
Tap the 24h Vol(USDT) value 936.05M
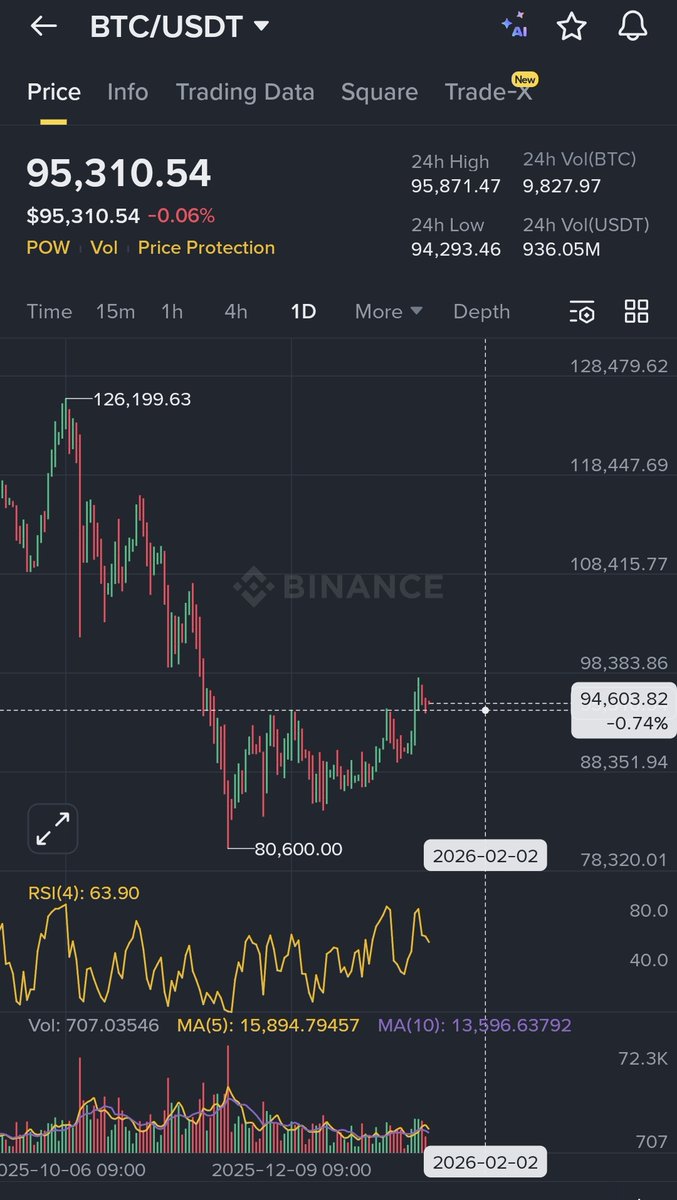(x=562, y=249)
